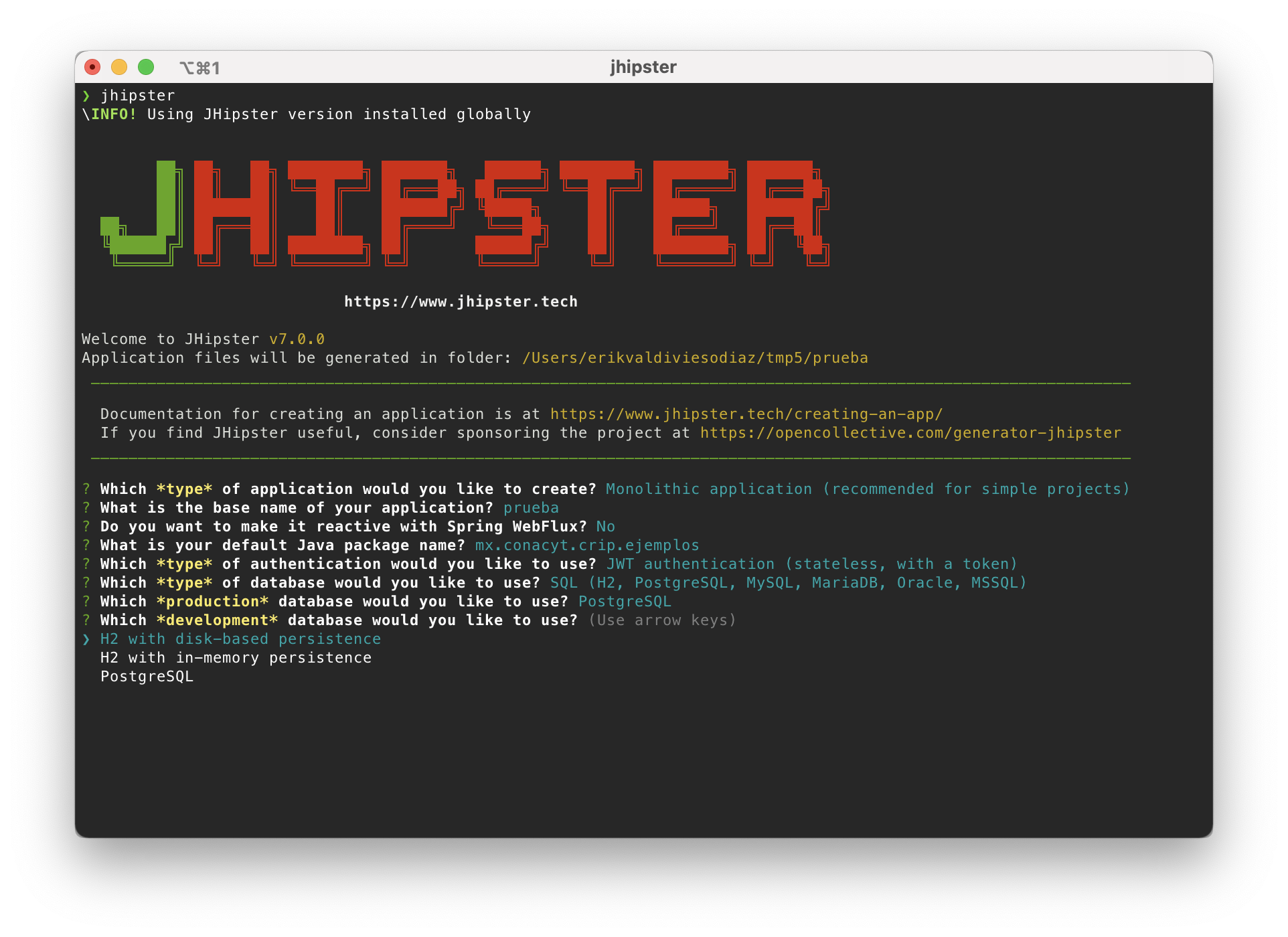Click the 'base name of your application' question

tap(297, 508)
